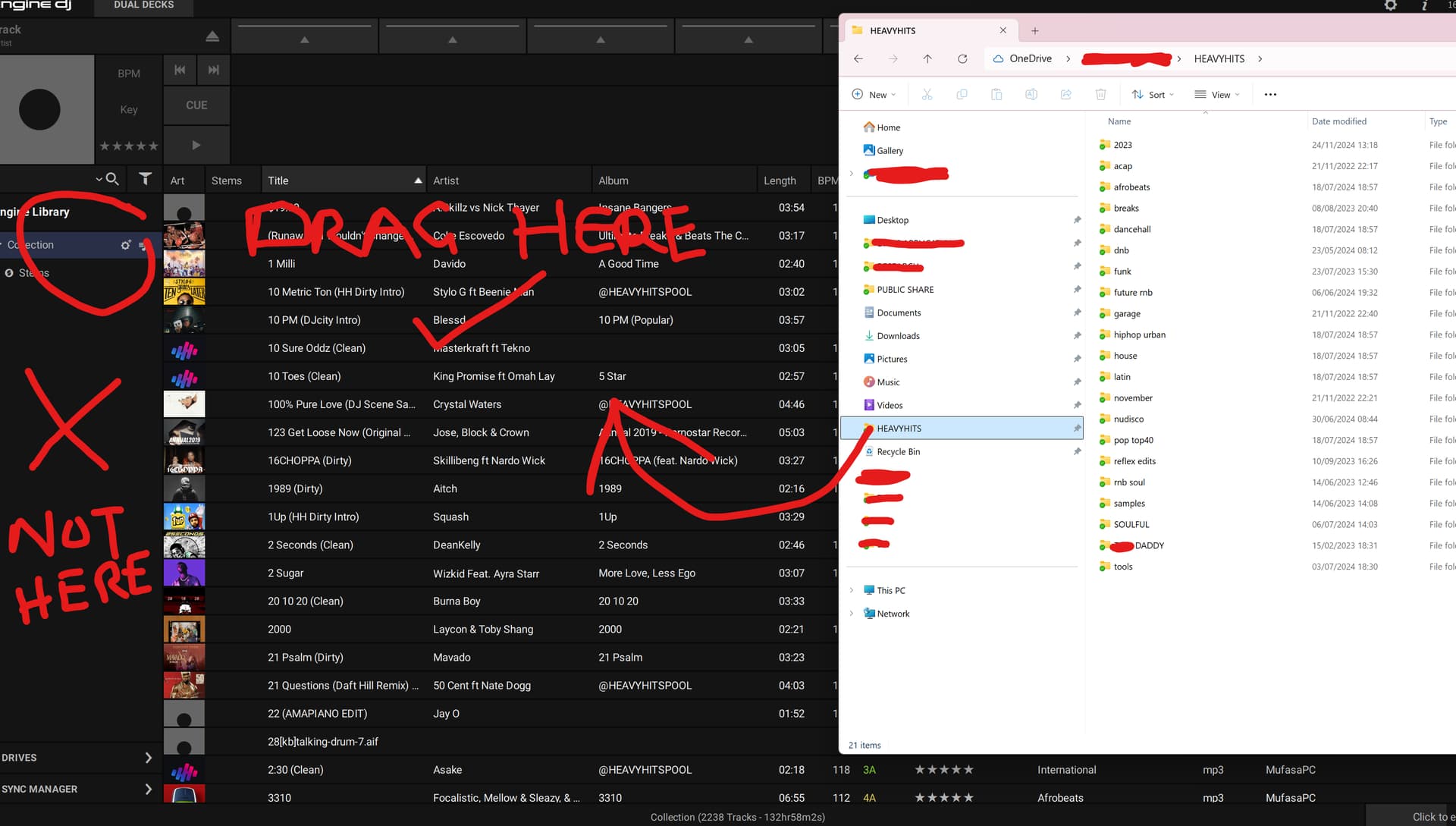Screen dimensions: 1456x826
Task: Click OneDrive in the address breadcrumb
Action: coord(1031,59)
